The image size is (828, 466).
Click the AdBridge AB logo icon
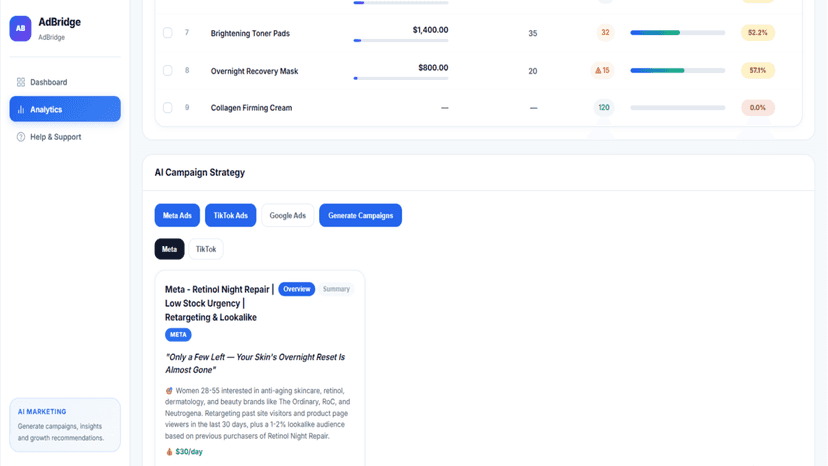(x=20, y=29)
